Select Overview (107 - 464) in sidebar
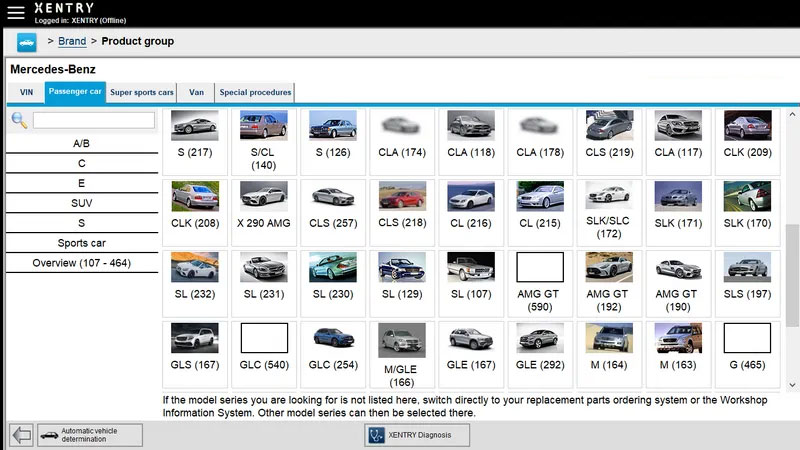The image size is (800, 450). coord(82,263)
